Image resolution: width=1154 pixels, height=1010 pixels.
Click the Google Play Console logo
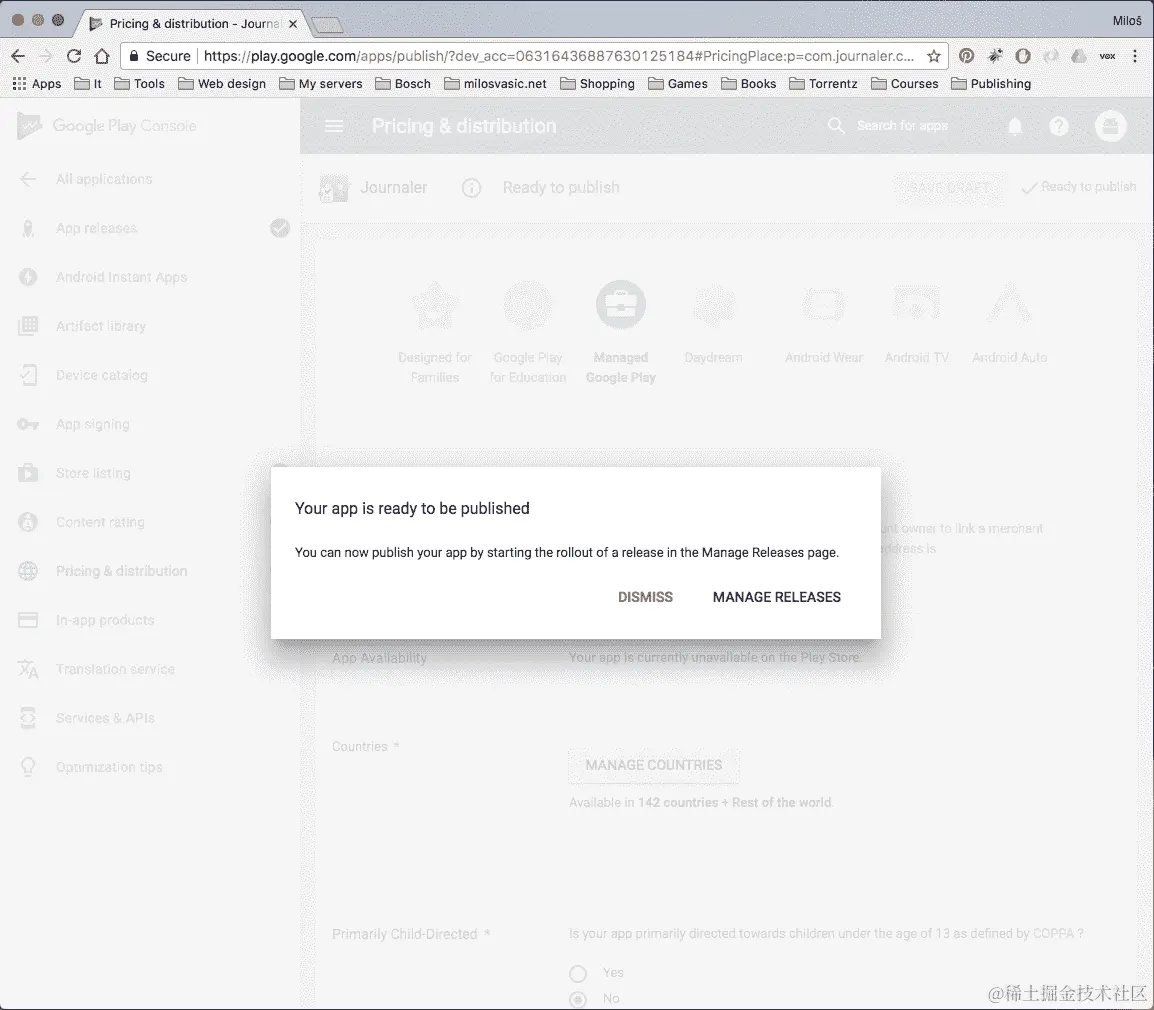pyautogui.click(x=107, y=126)
